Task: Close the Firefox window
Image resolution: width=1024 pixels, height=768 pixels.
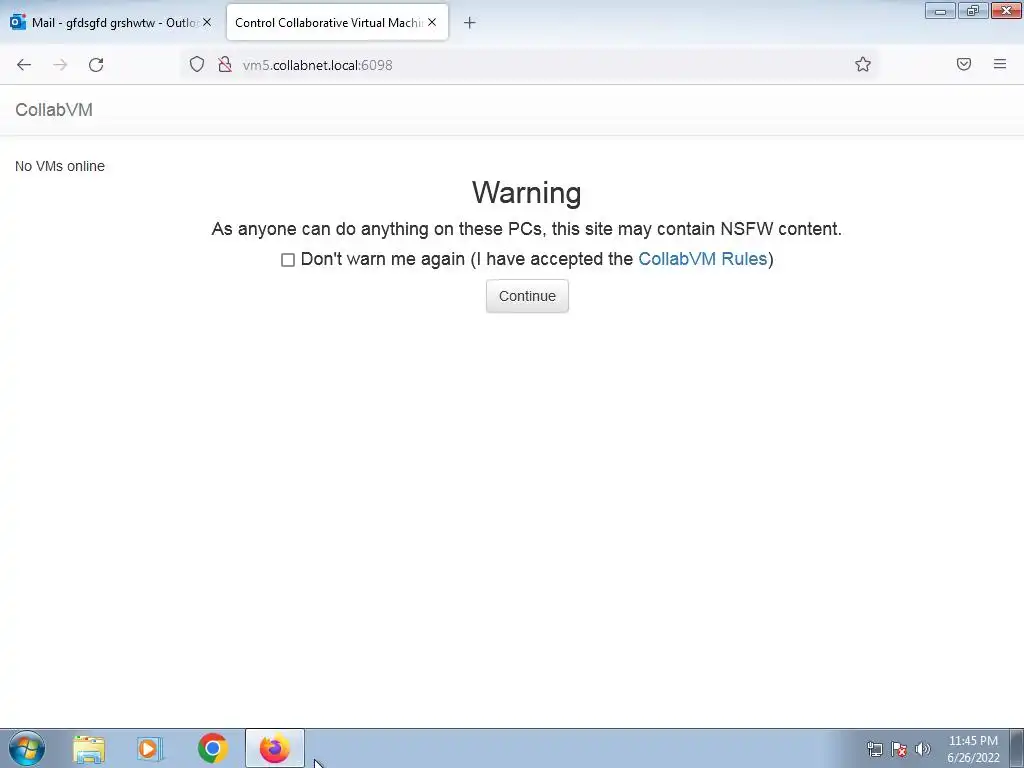Action: [x=1006, y=11]
